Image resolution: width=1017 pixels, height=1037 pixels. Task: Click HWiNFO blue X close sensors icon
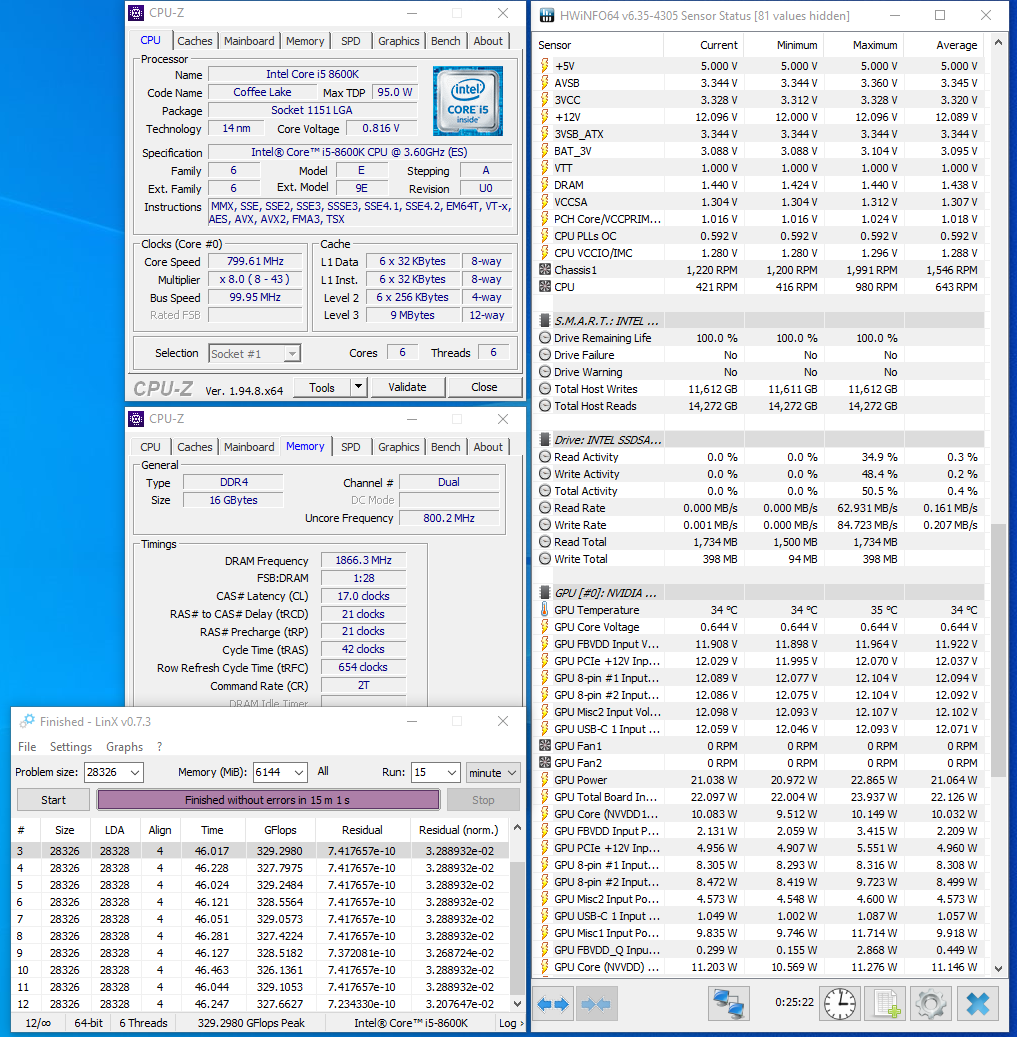pyautogui.click(x=977, y=1003)
